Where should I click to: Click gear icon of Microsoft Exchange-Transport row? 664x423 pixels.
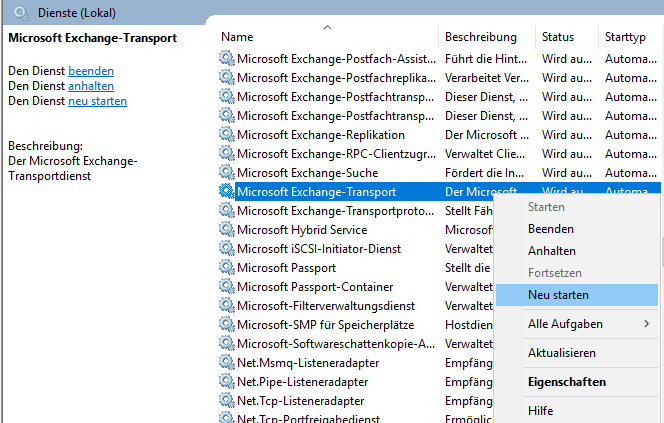click(x=227, y=192)
